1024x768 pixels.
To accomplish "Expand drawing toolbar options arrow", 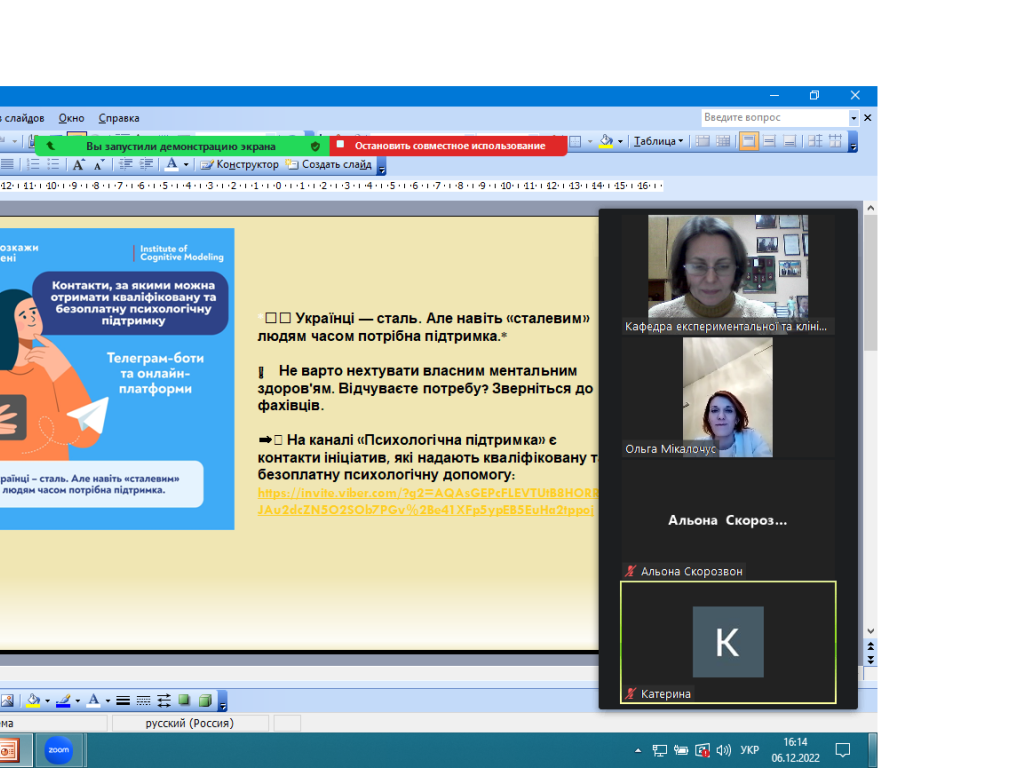I will pyautogui.click(x=223, y=701).
